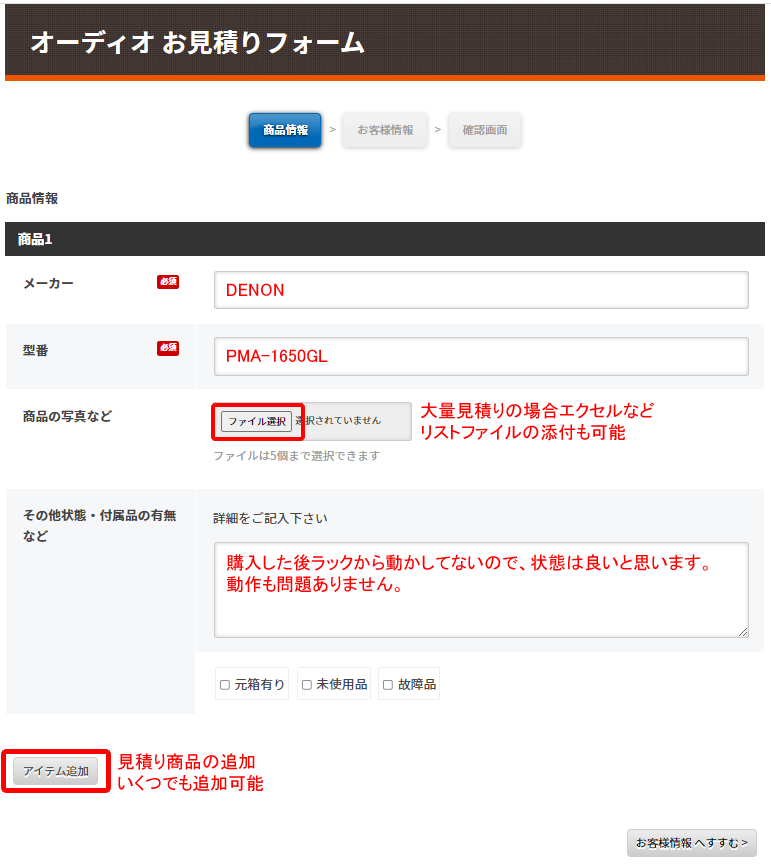Click the arrow before the 確認画面 step
The height and width of the screenshot is (868, 771).
pos(438,130)
